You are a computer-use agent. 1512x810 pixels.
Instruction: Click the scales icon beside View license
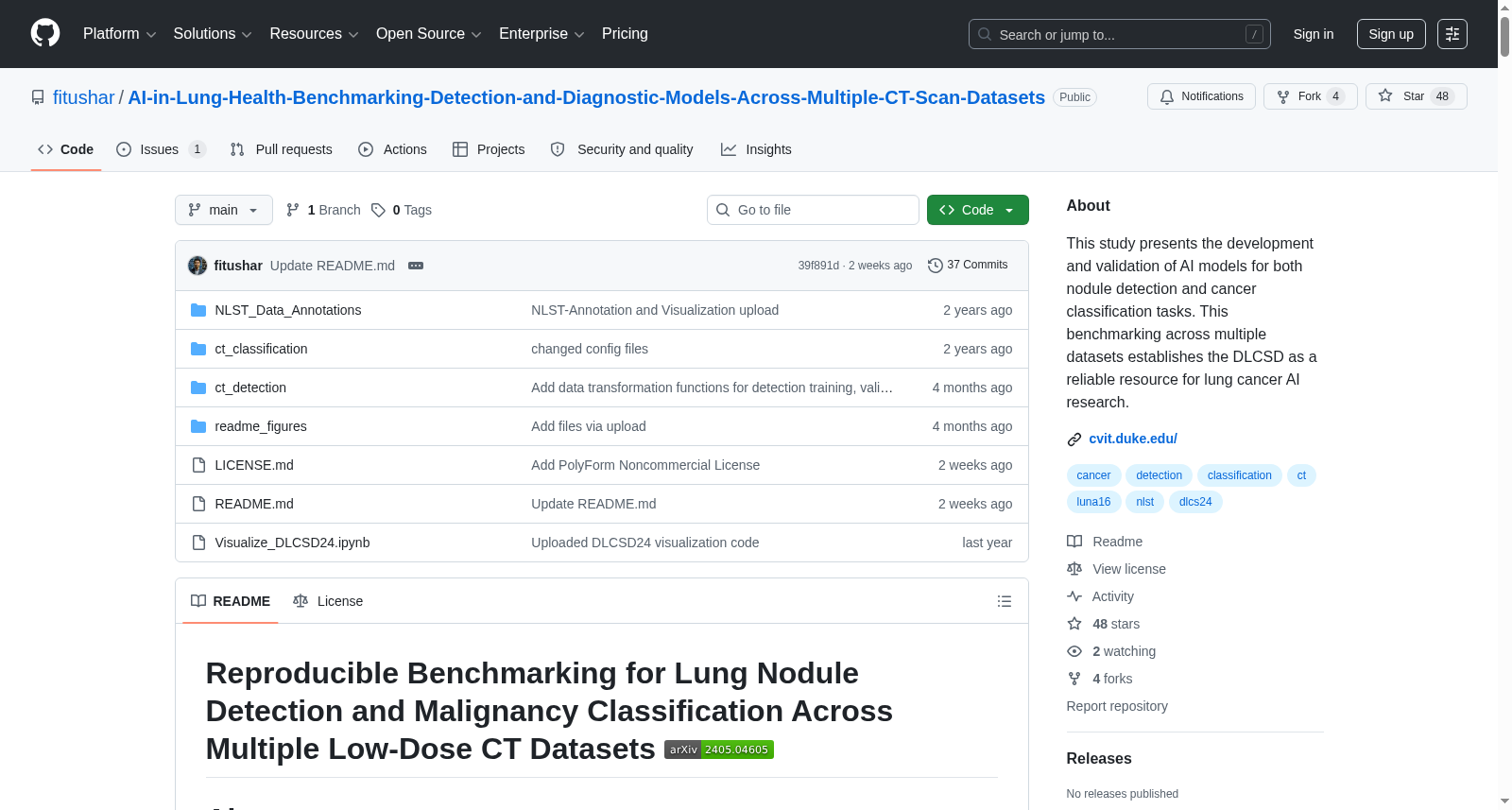coord(1074,569)
